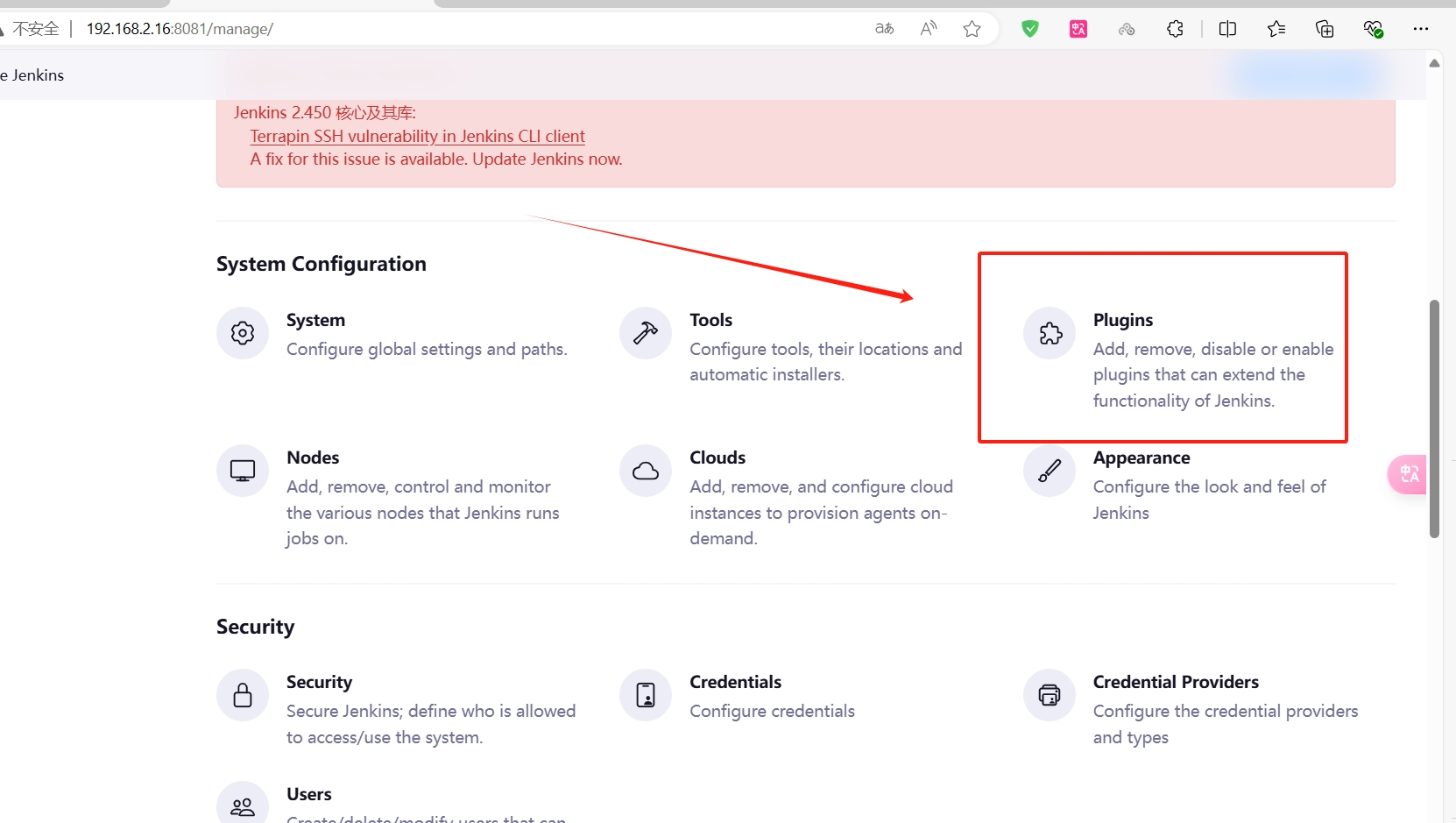
Task: Click the Credentials phone icon
Action: 646,695
